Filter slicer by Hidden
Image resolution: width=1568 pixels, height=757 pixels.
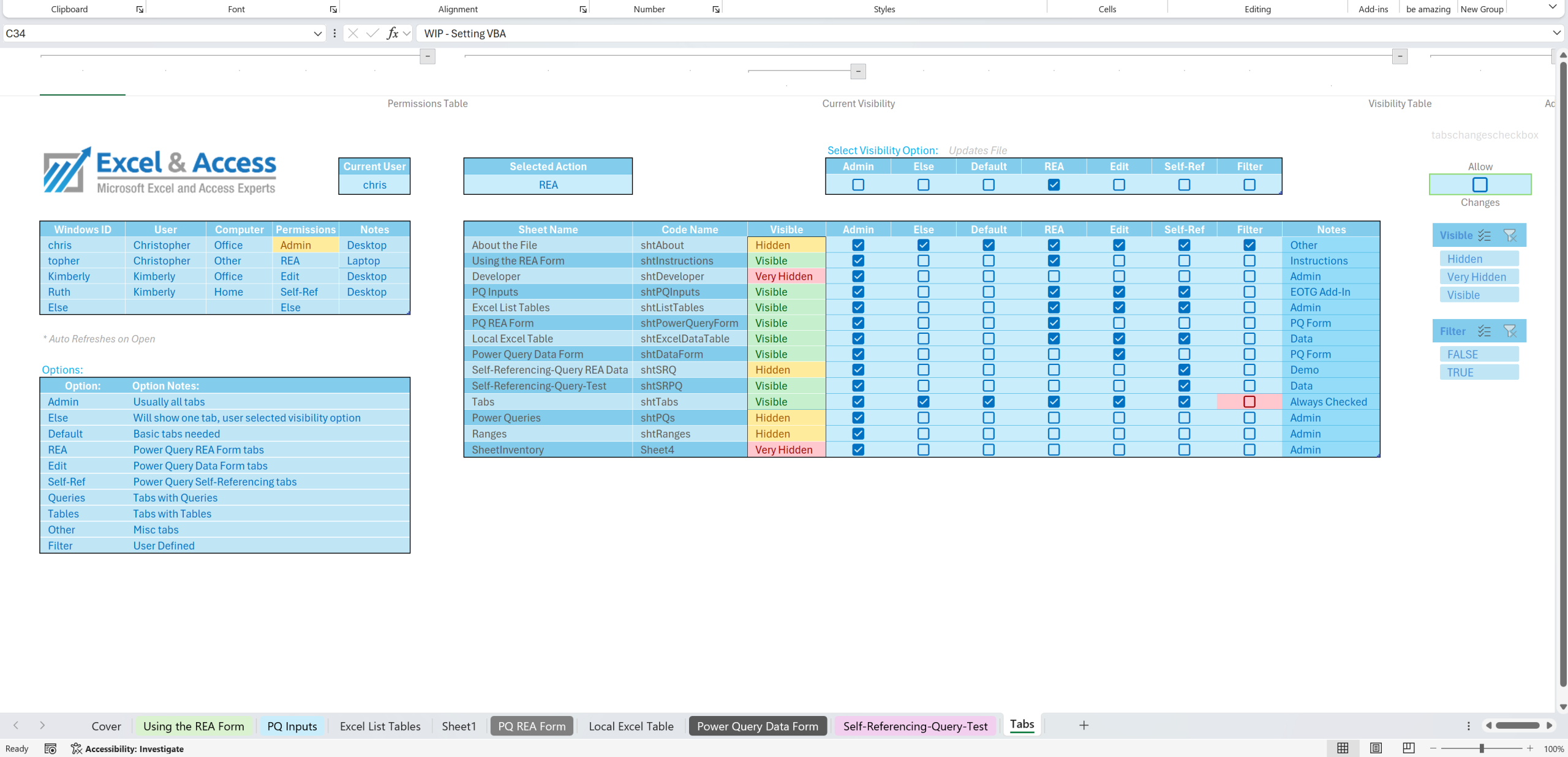click(x=1479, y=259)
